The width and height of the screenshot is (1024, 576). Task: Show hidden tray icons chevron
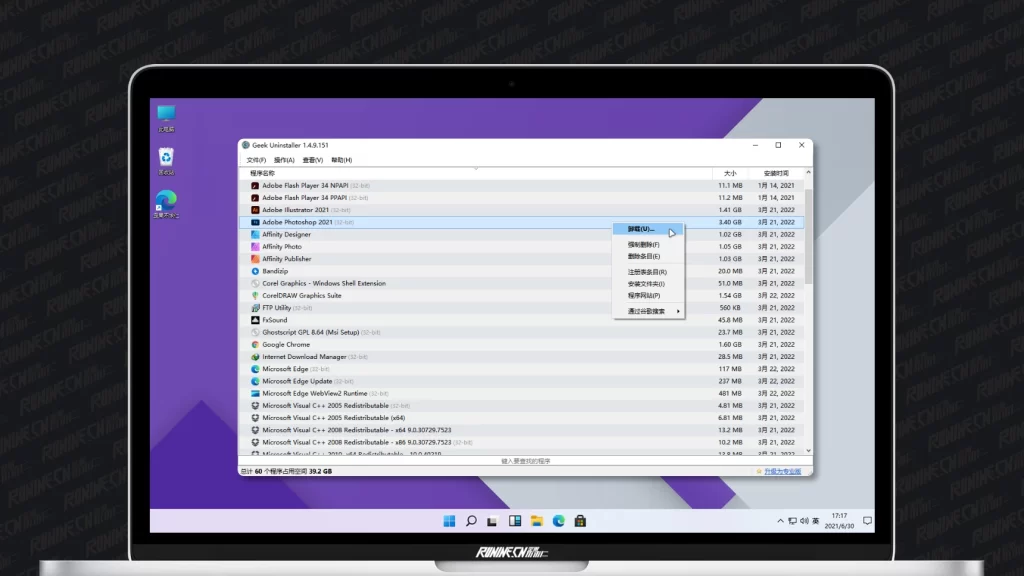tap(781, 521)
